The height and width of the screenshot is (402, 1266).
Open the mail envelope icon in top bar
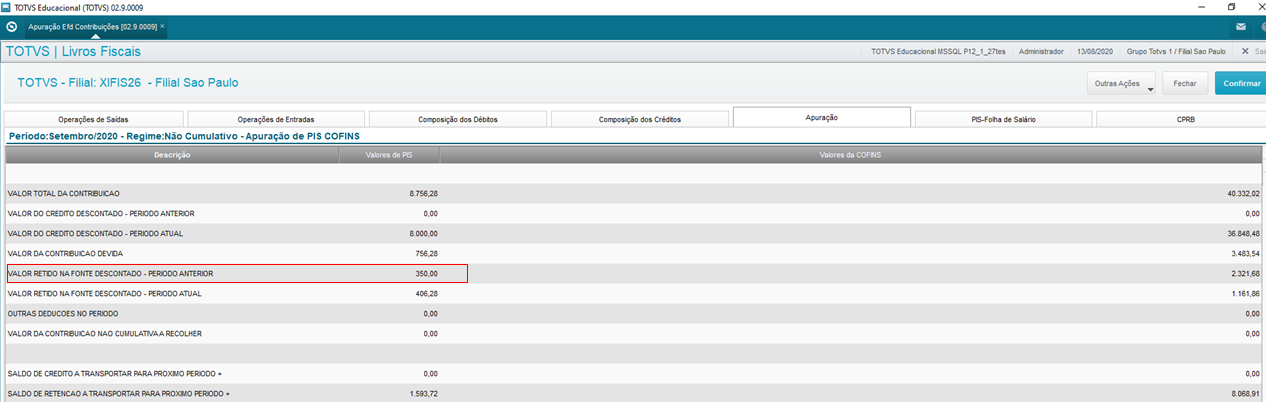point(1241,26)
